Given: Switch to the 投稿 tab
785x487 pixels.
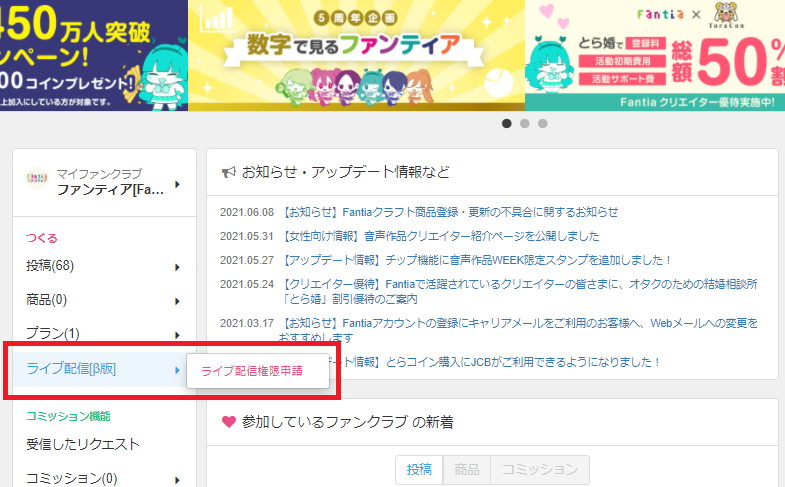Looking at the screenshot, I should click(x=419, y=469).
